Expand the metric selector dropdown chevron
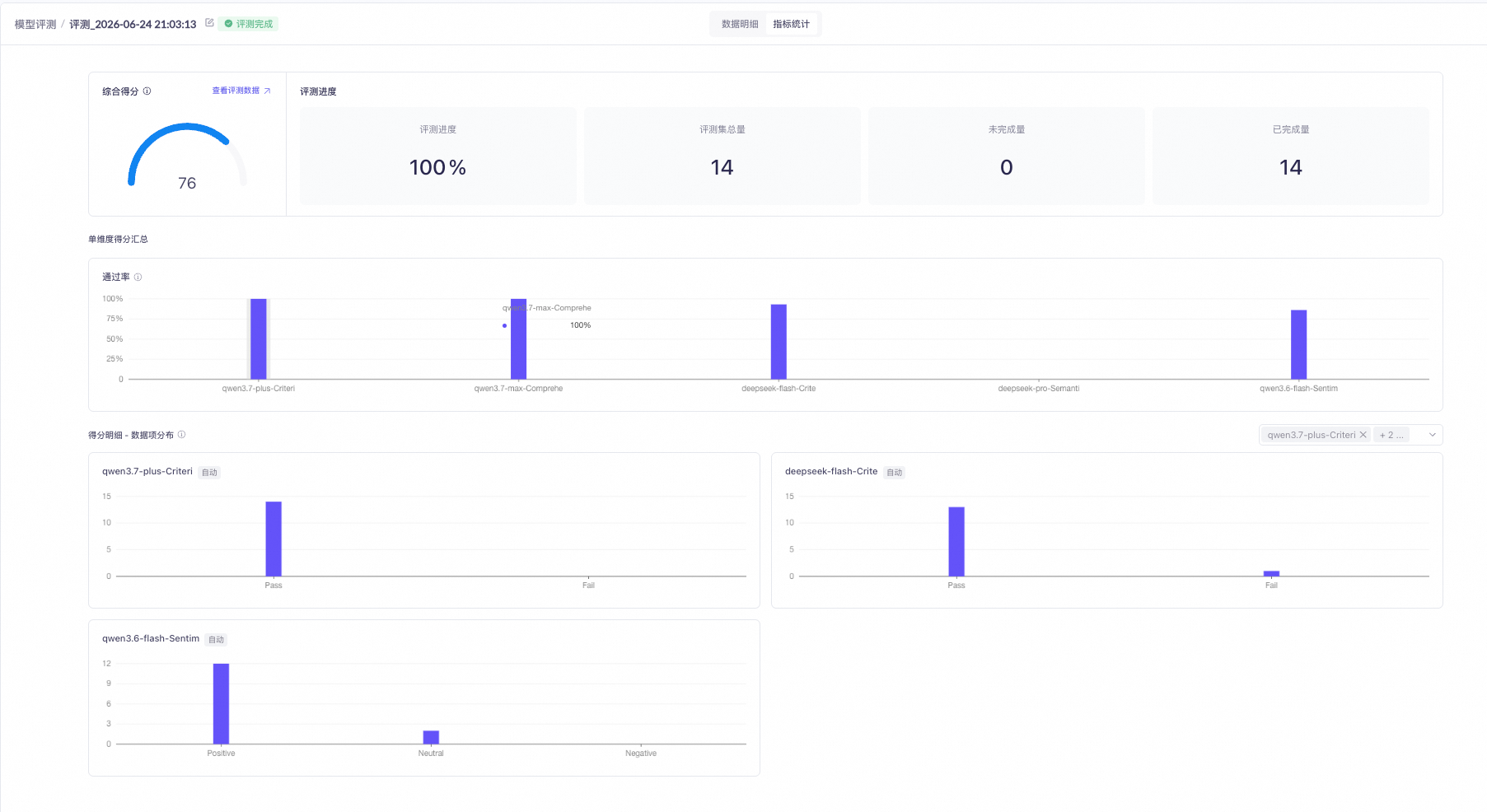This screenshot has height=812, width=1487. coord(1432,435)
